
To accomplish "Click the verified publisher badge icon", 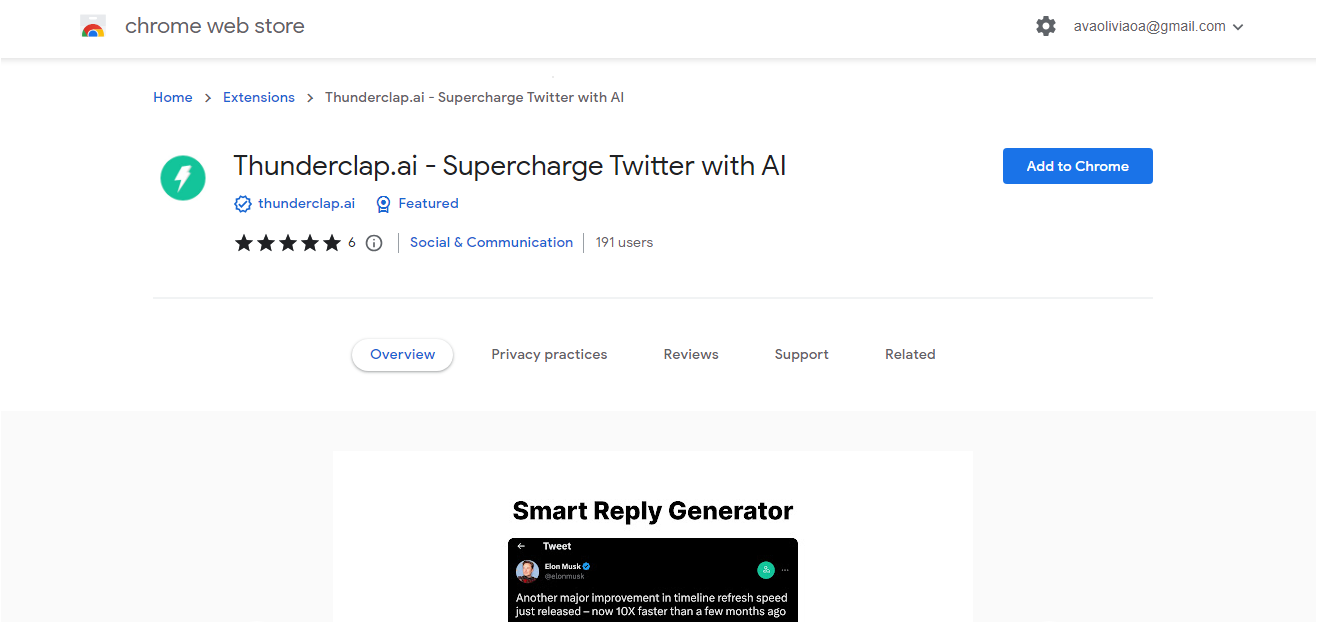I will 242,204.
